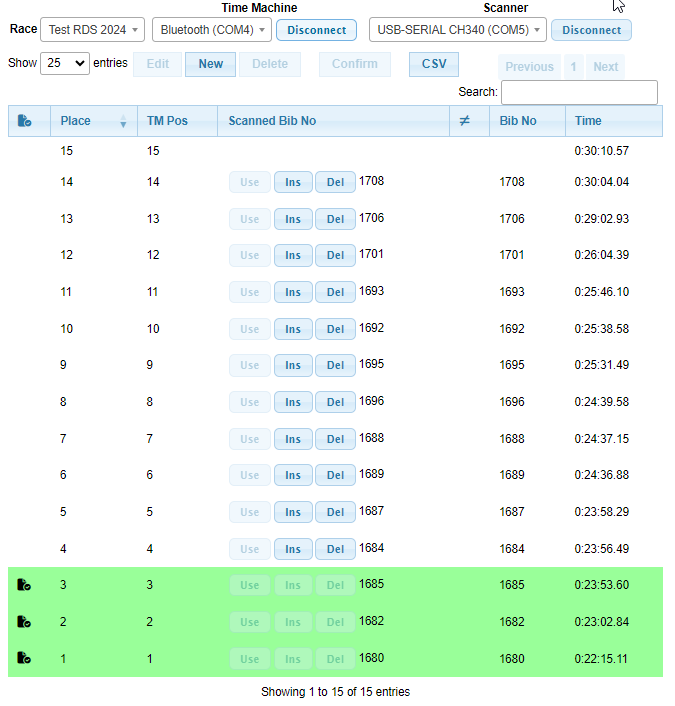Disconnect the Time Machine
Viewport: 675px width, 706px height.
pos(317,30)
